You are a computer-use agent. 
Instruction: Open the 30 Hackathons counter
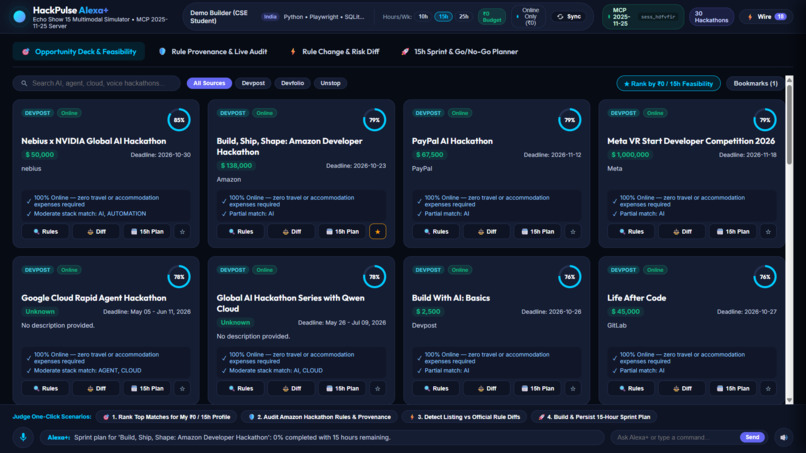(x=711, y=16)
